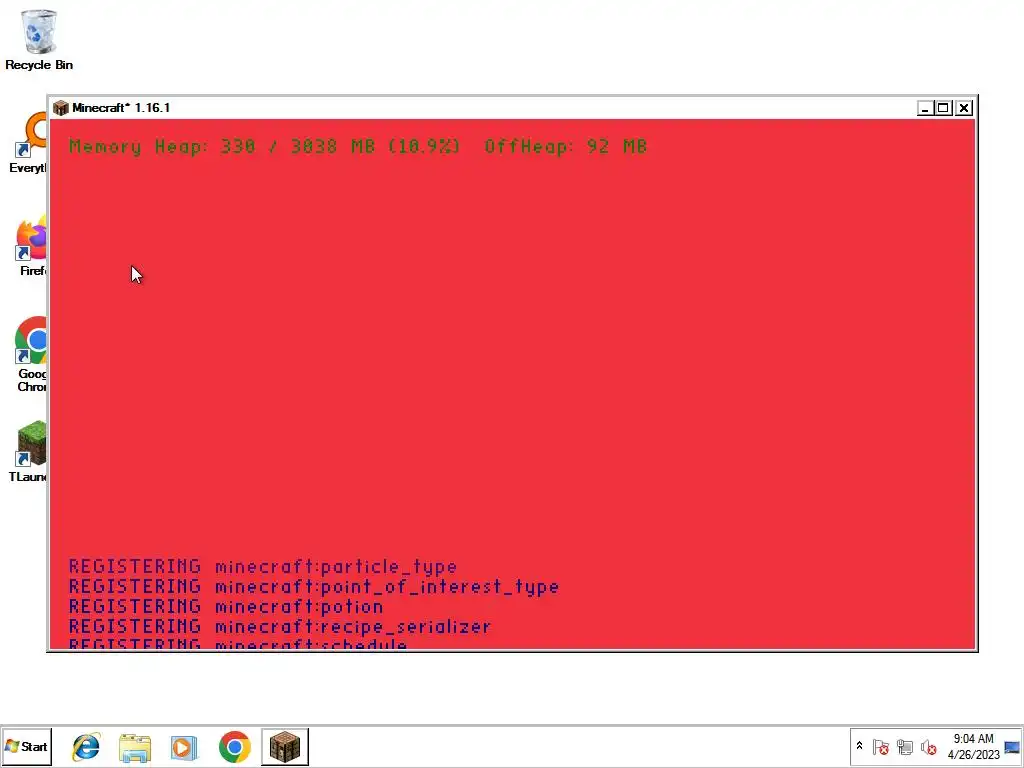Select the Firefox desktop shortcut

pyautogui.click(x=31, y=245)
